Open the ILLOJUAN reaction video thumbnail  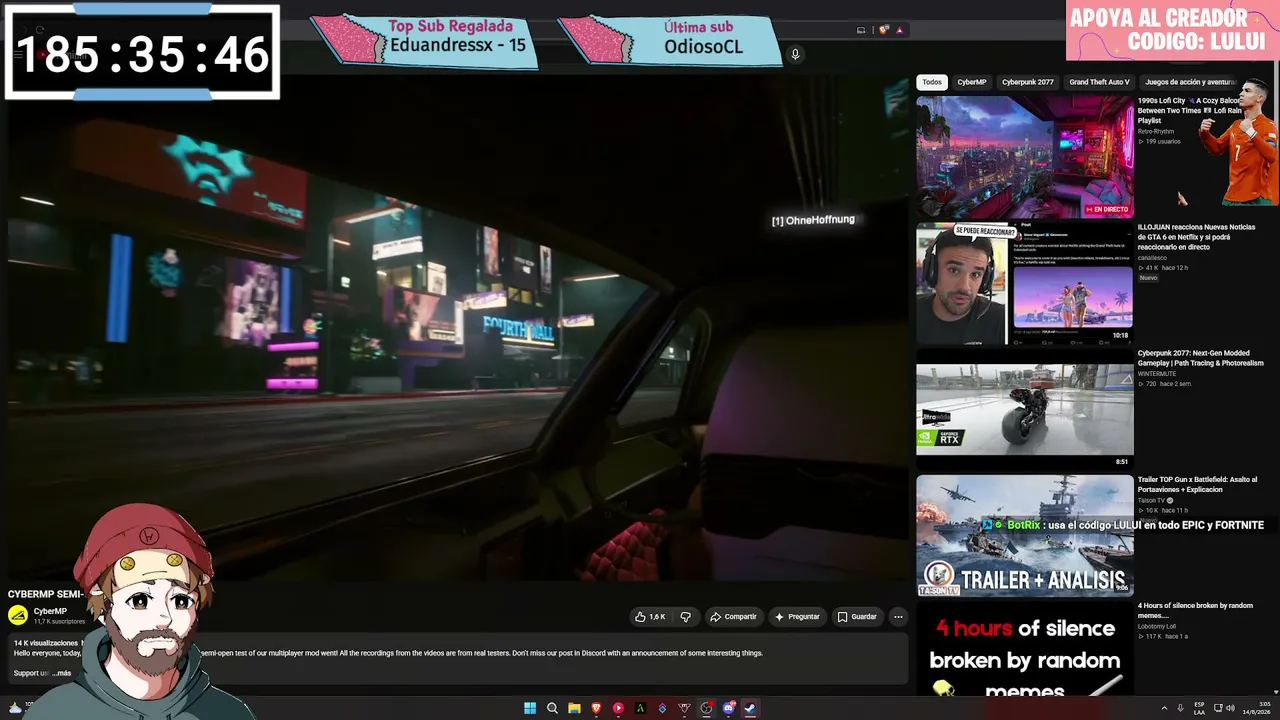1025,284
